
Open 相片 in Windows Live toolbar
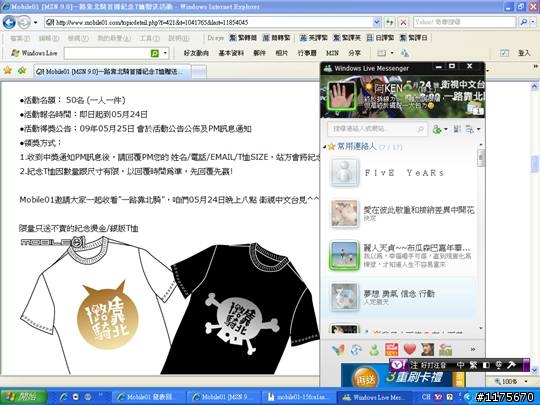click(281, 53)
